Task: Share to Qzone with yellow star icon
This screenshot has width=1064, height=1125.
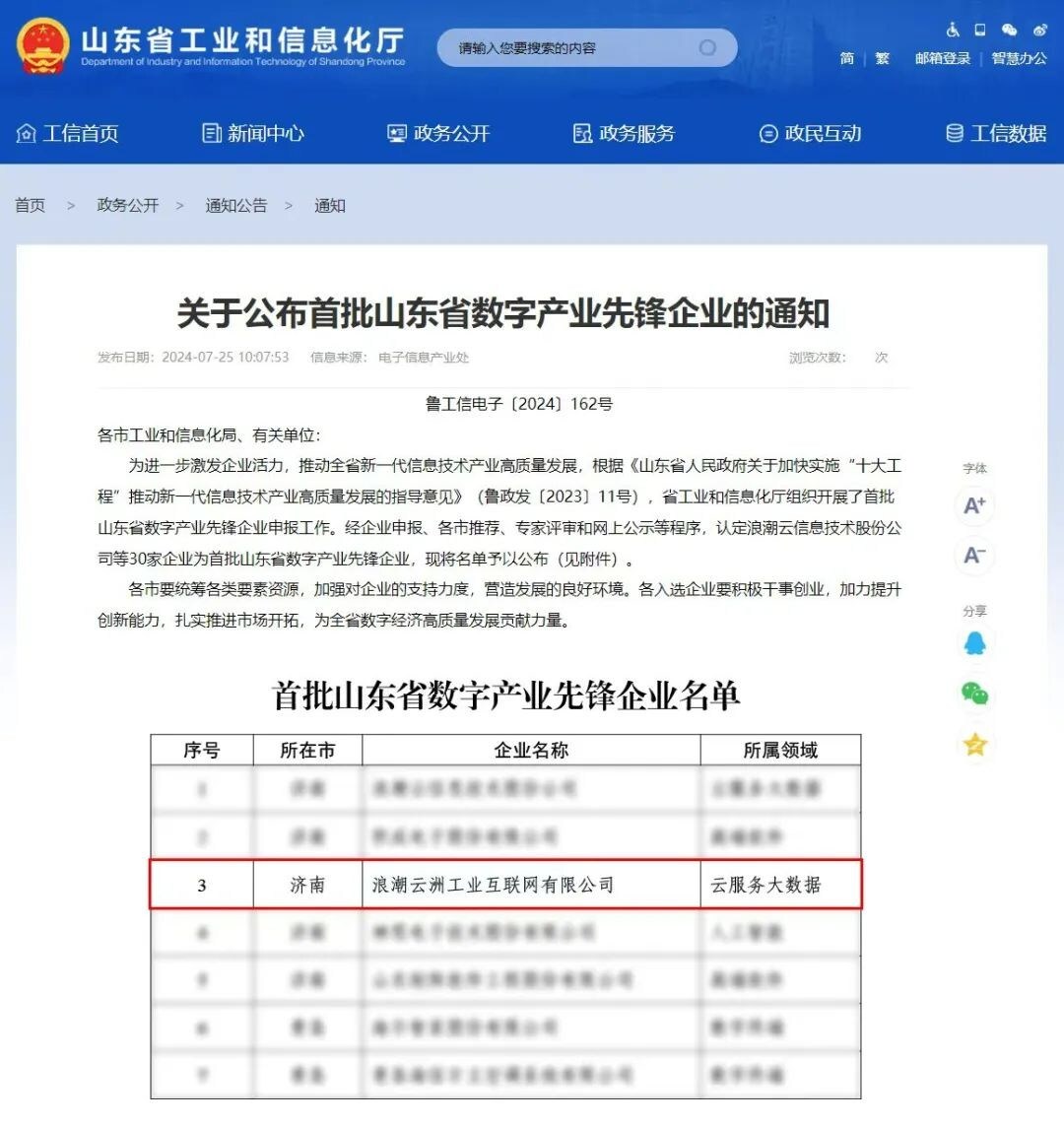Action: (x=974, y=744)
